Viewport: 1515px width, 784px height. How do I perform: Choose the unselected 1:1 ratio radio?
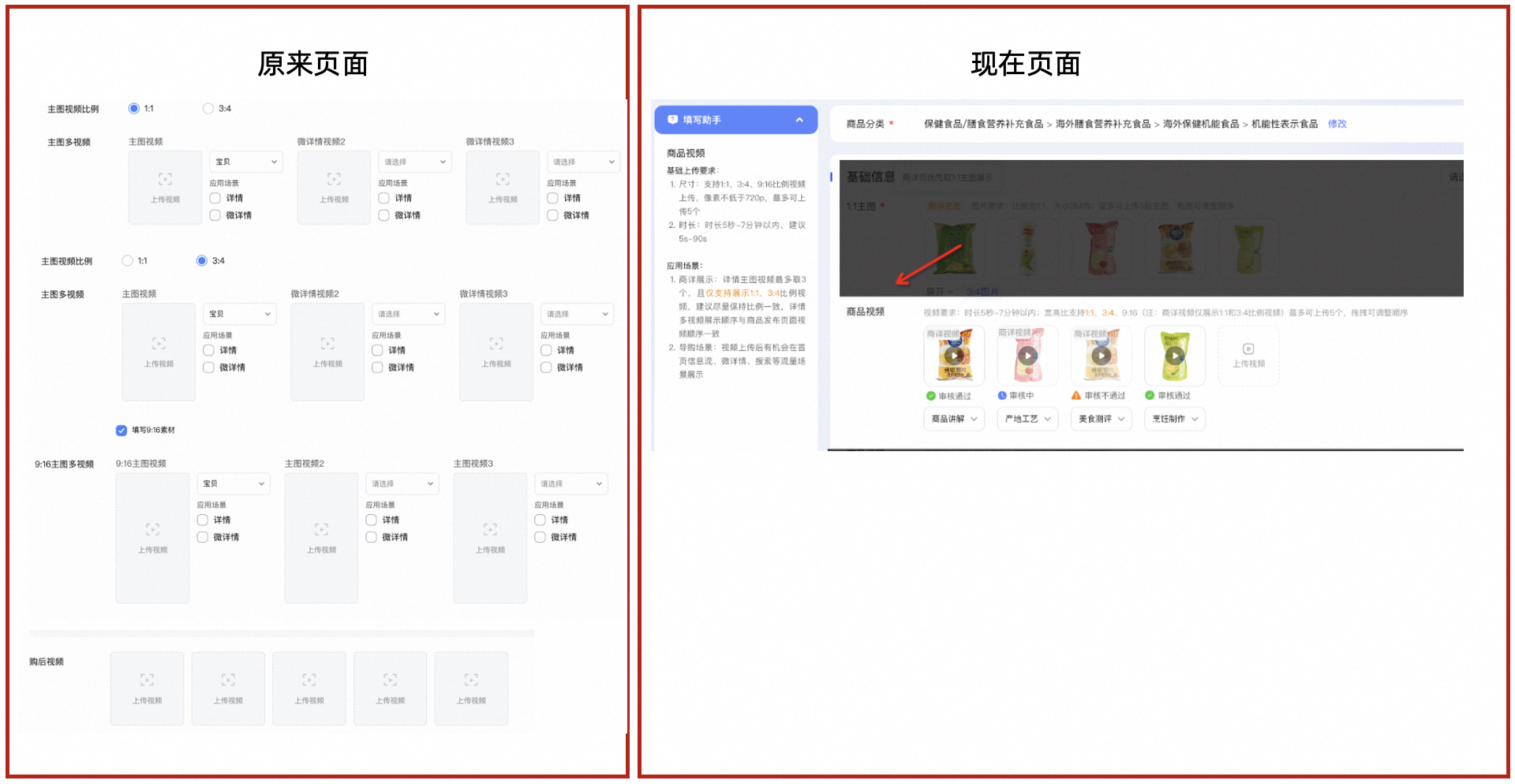click(128, 261)
